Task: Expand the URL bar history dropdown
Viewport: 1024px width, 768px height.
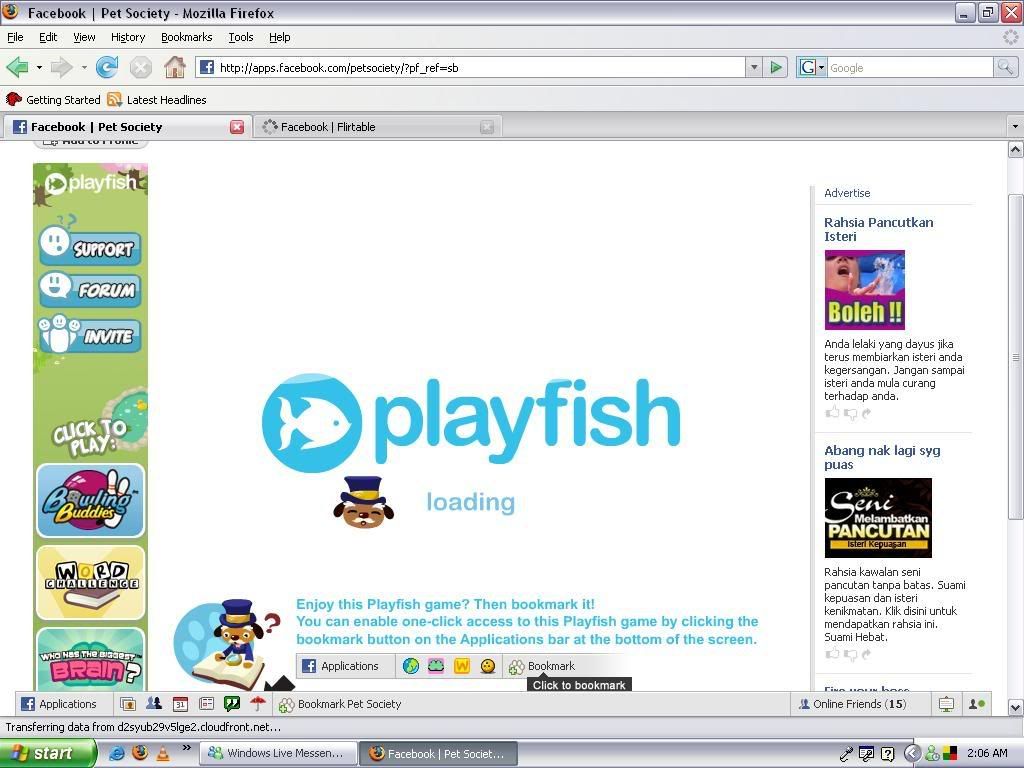Action: pos(754,67)
